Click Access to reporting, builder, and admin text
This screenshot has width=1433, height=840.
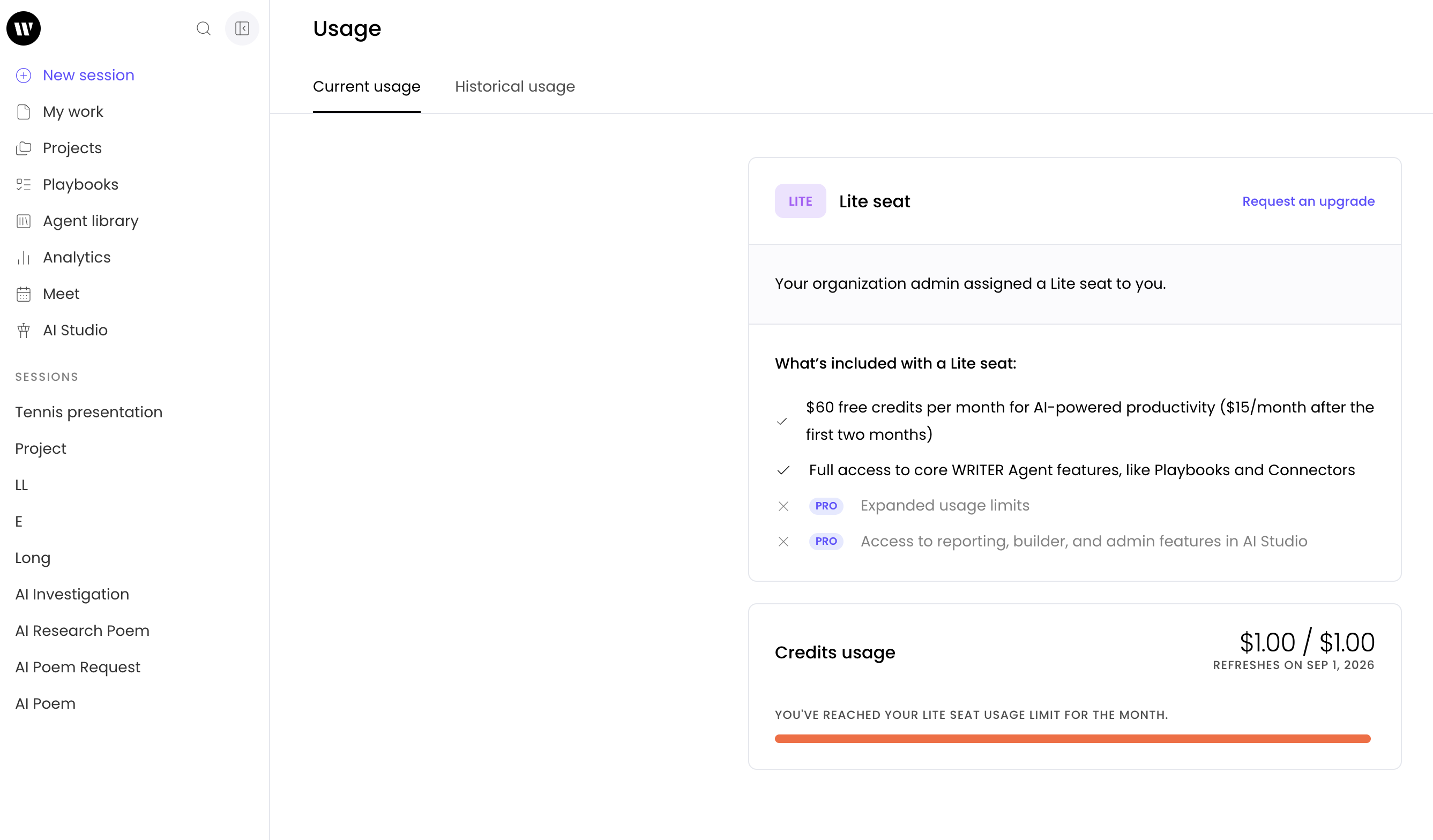[1084, 541]
